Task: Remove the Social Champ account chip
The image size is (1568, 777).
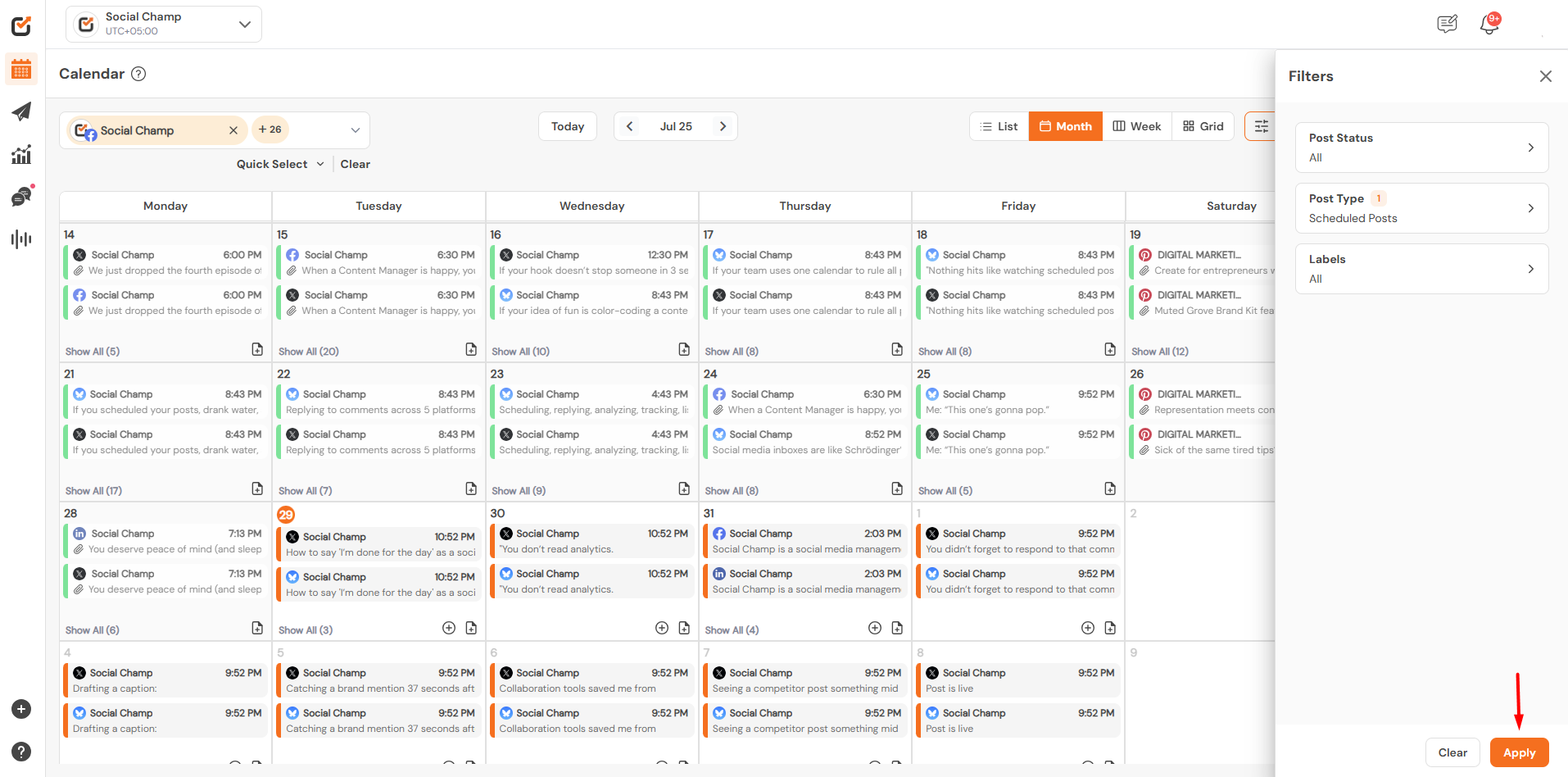Action: point(233,130)
